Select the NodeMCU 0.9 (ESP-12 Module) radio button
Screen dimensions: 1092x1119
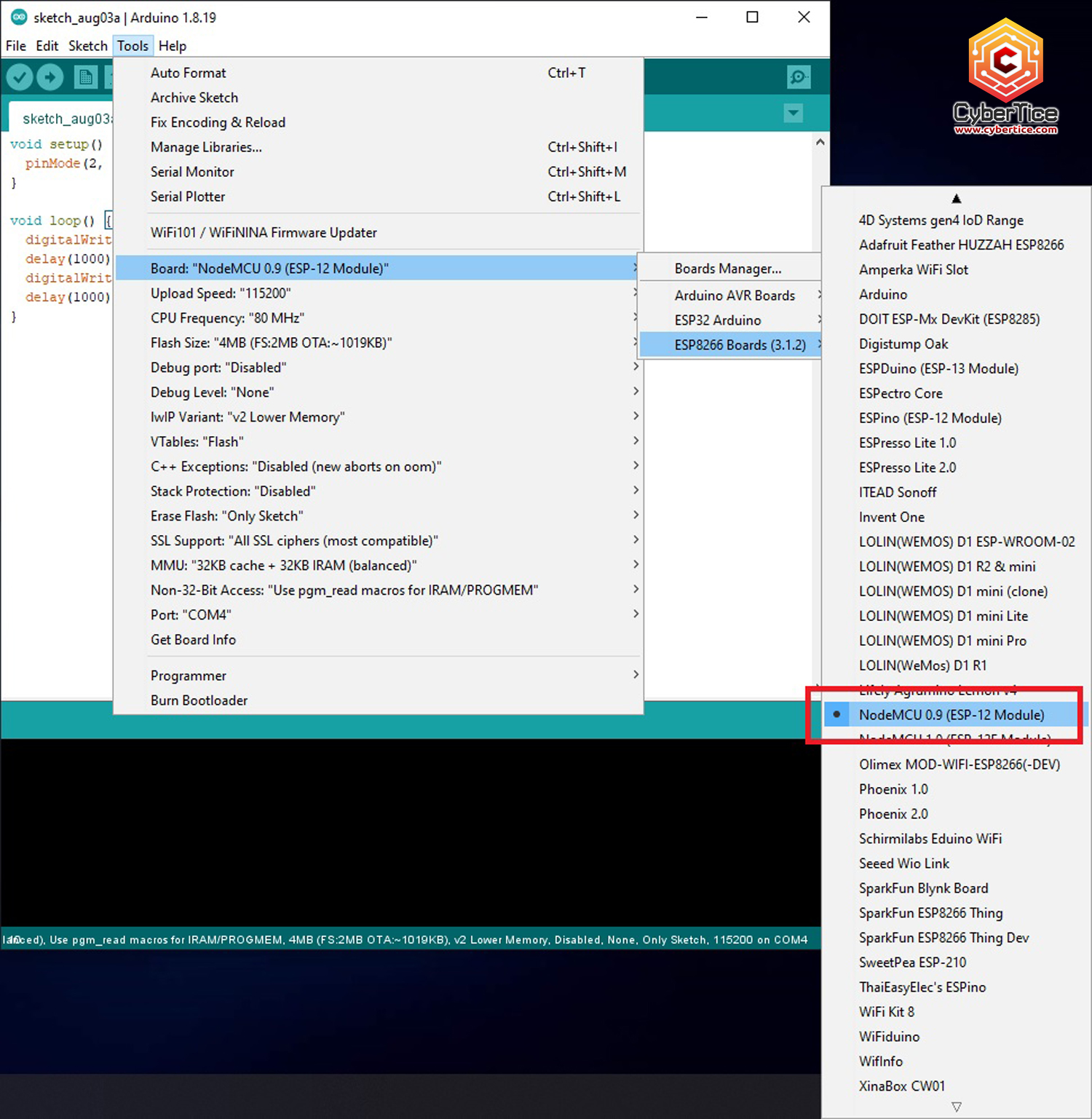coord(836,714)
